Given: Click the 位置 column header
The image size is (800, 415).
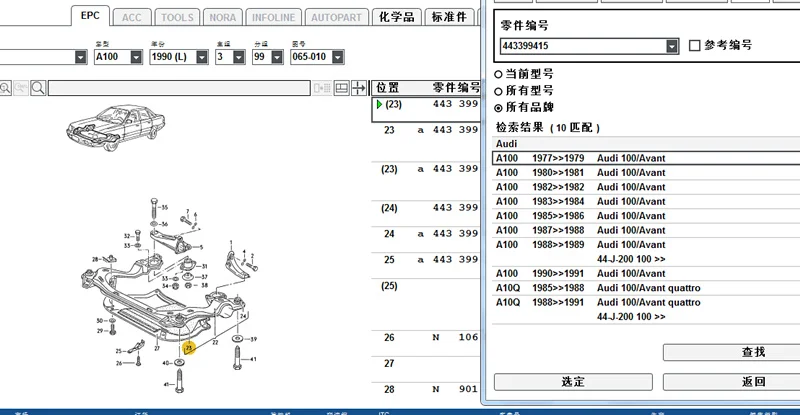Looking at the screenshot, I should coord(387,88).
